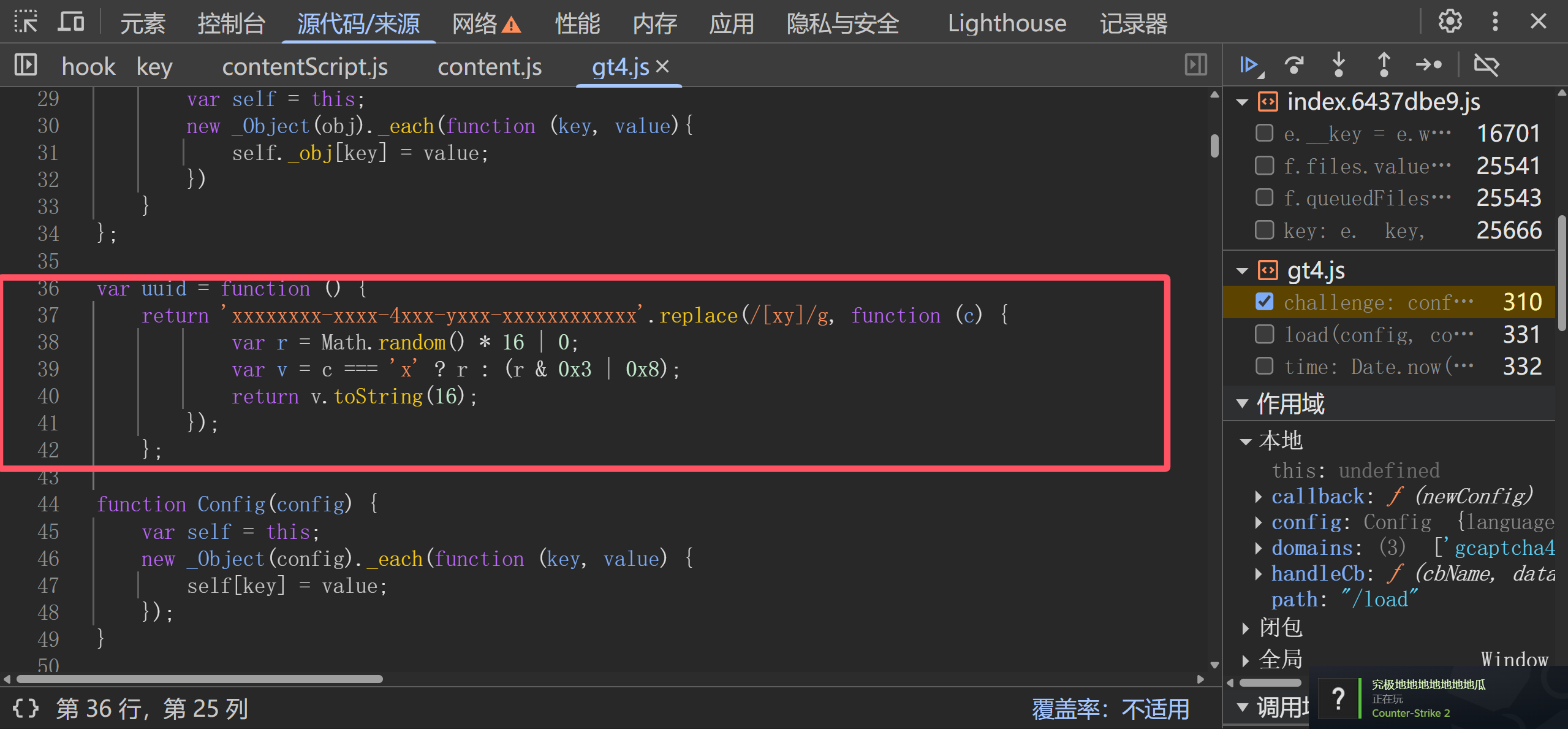
Task: Switch to the 控制台 panel tab
Action: pos(231,23)
